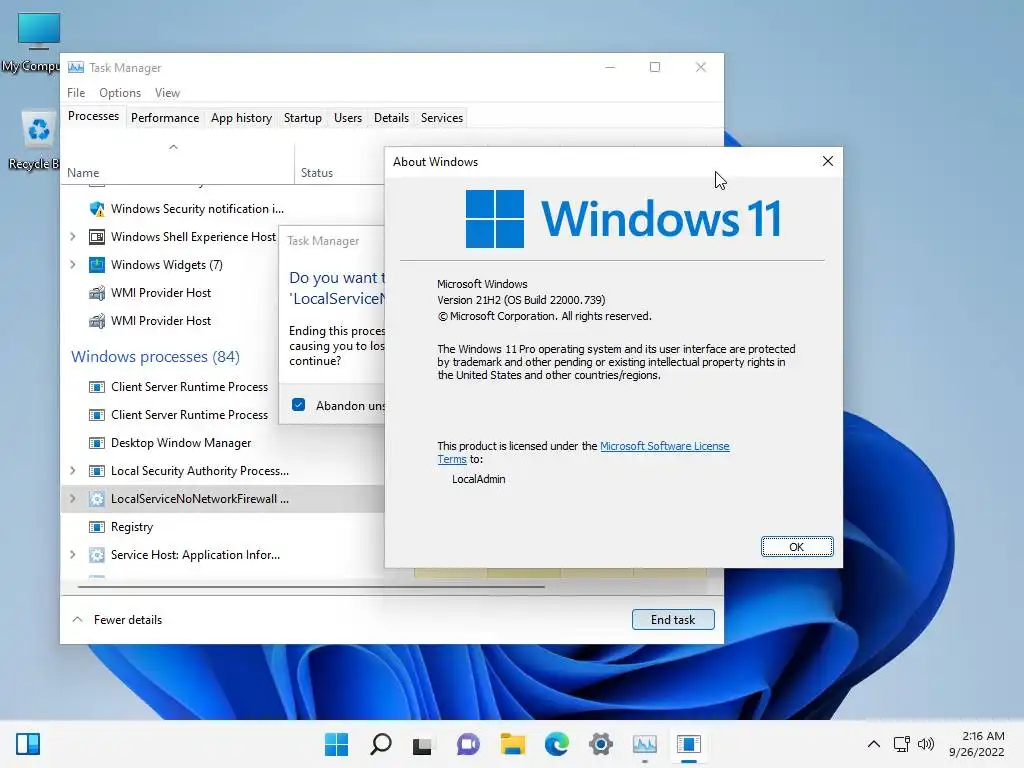Expand Windows Widgets (7) group
The image size is (1024, 768).
(72, 265)
